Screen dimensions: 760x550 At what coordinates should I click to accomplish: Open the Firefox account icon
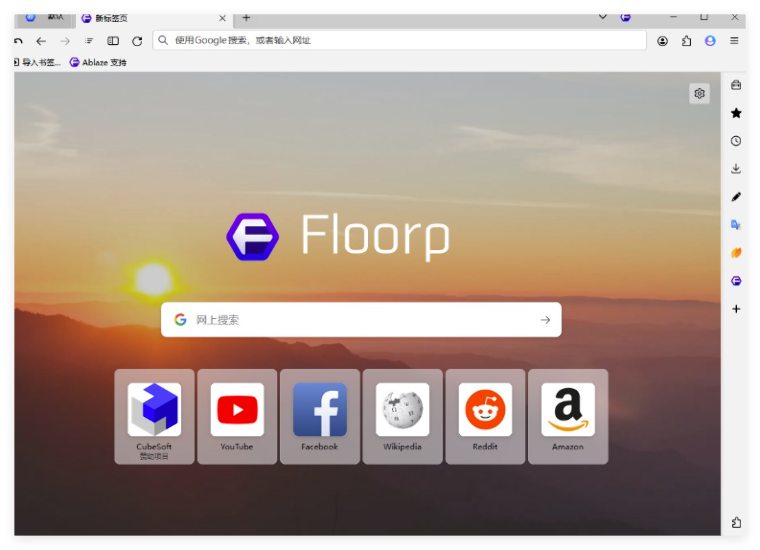pyautogui.click(x=662, y=41)
